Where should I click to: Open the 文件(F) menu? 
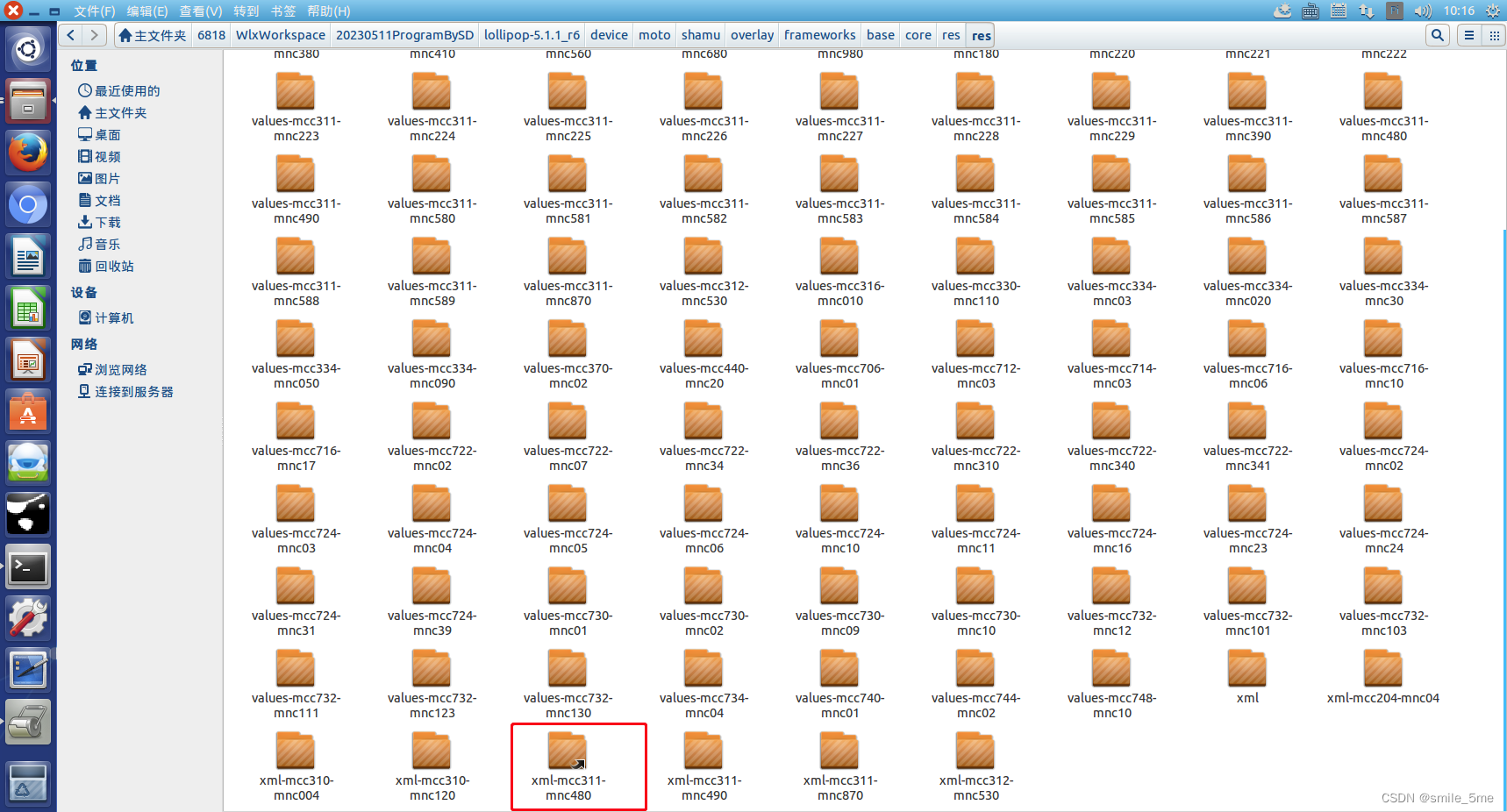95,11
